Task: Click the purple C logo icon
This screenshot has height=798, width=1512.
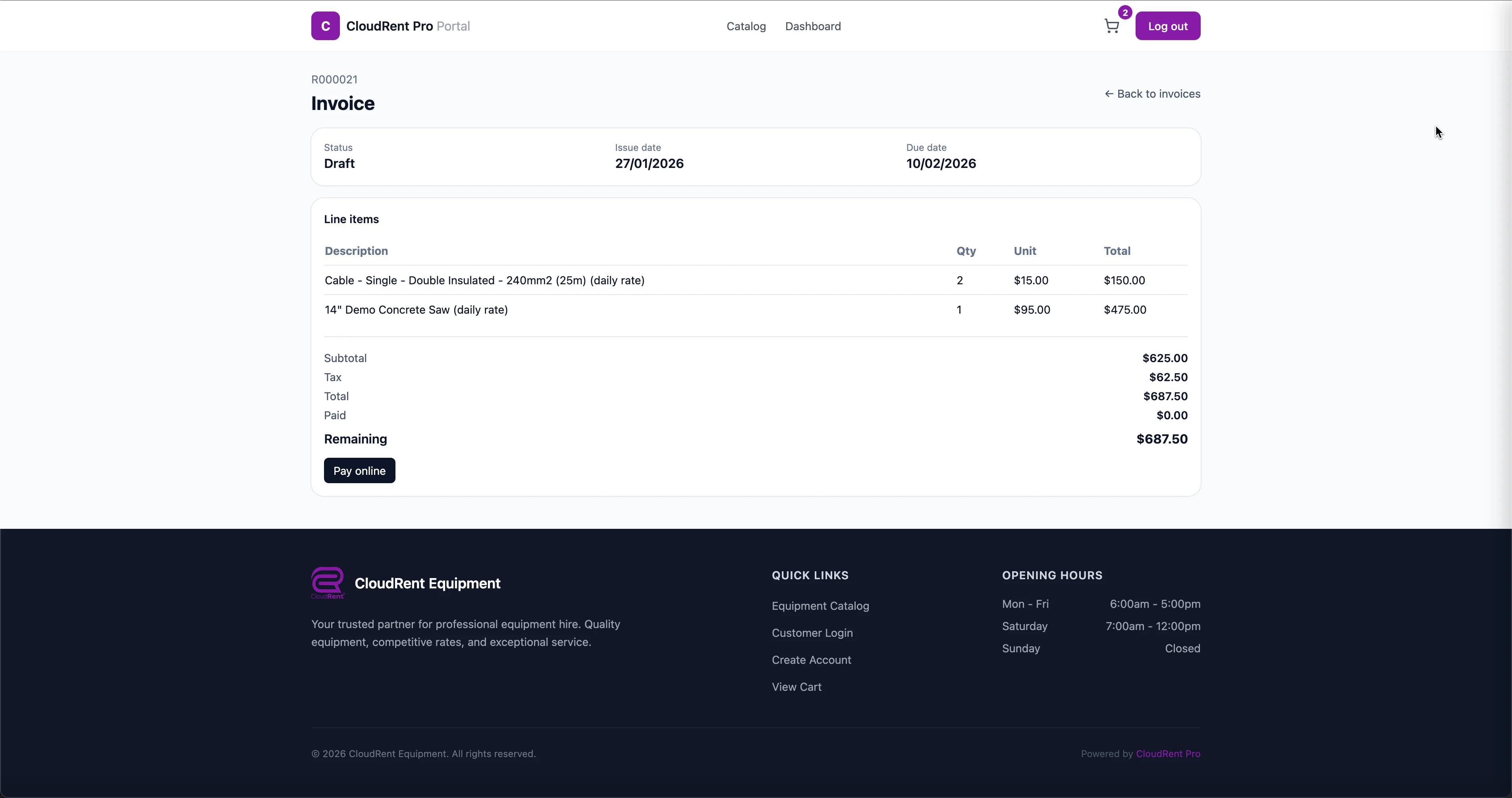Action: [x=325, y=26]
